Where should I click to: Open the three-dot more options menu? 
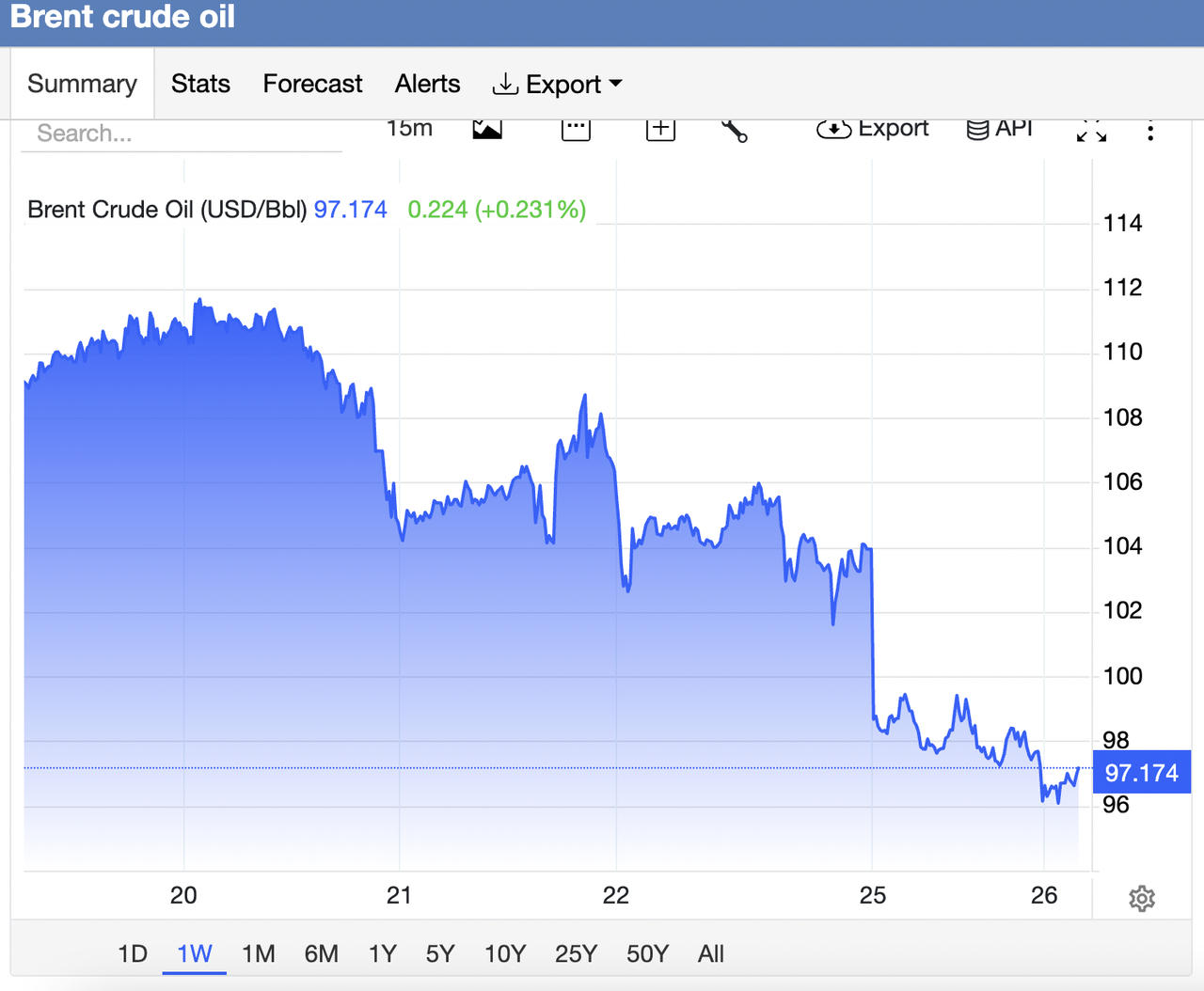click(1150, 131)
